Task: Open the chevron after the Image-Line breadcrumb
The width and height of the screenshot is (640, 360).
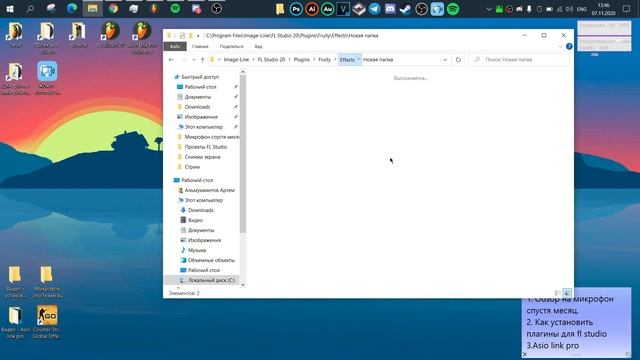Action: [253, 60]
